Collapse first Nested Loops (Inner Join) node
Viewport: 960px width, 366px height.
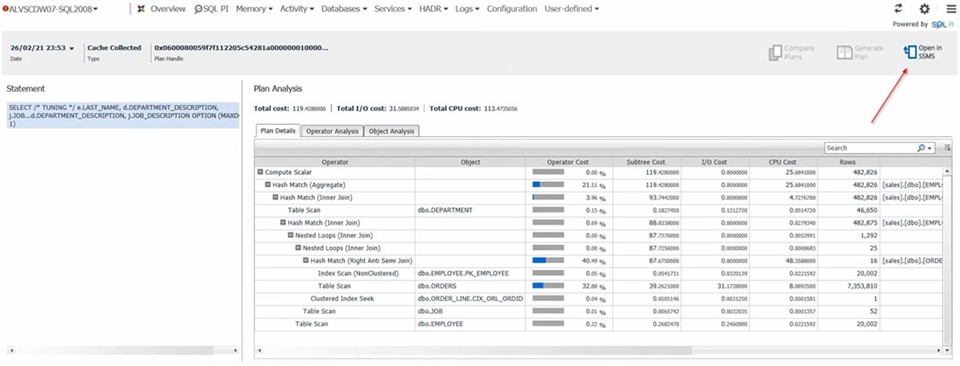click(290, 235)
